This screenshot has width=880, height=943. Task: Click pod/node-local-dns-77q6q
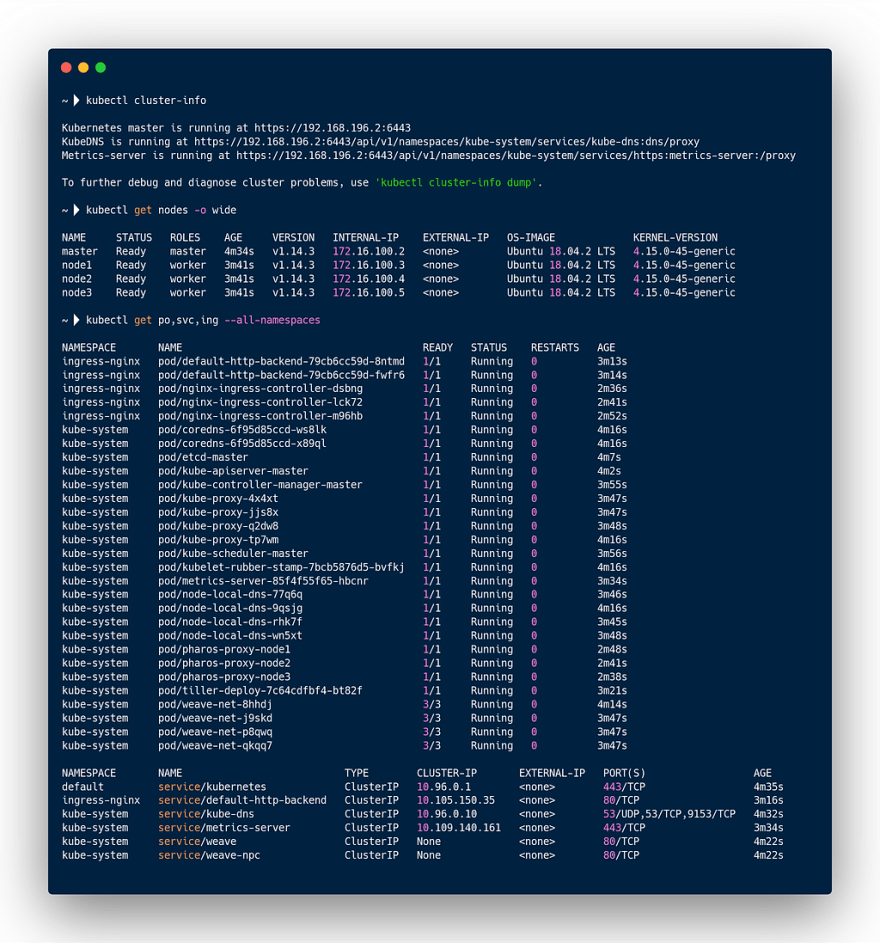[x=230, y=595]
